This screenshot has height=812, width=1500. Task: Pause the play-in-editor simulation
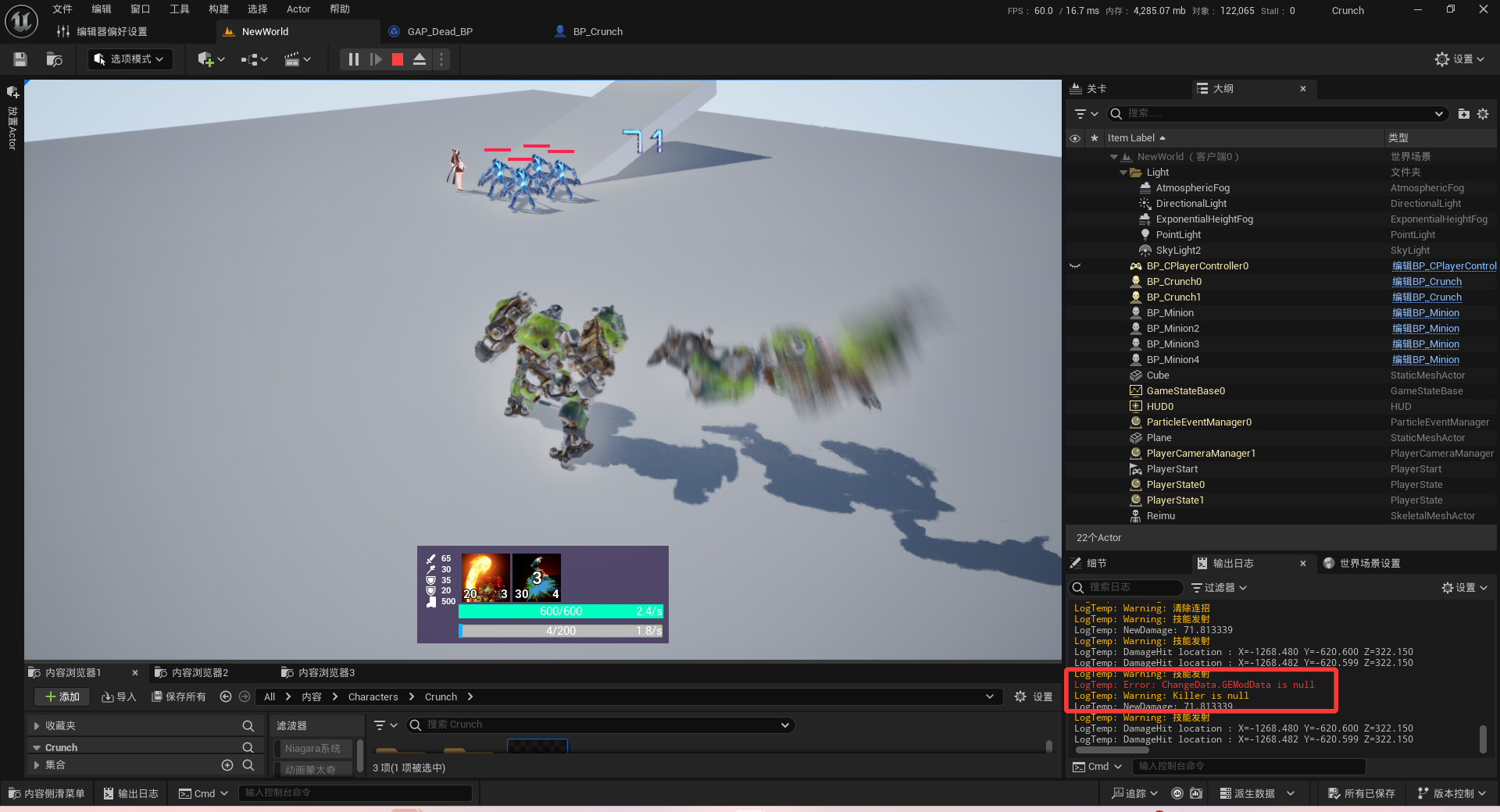353,59
